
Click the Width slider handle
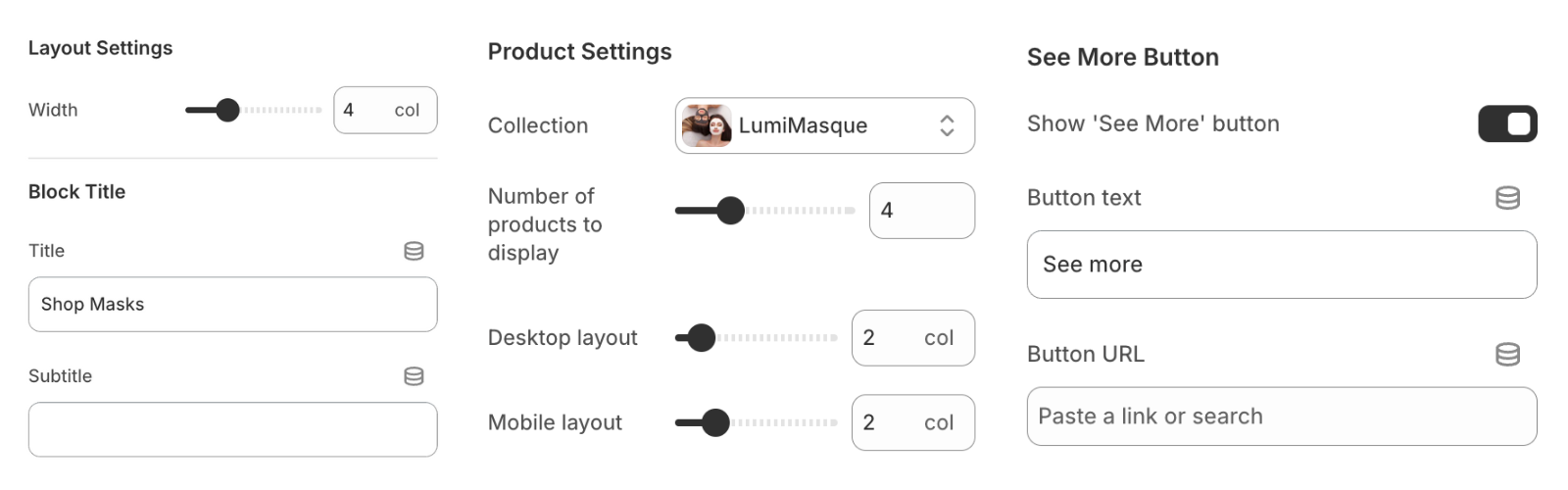tap(227, 110)
